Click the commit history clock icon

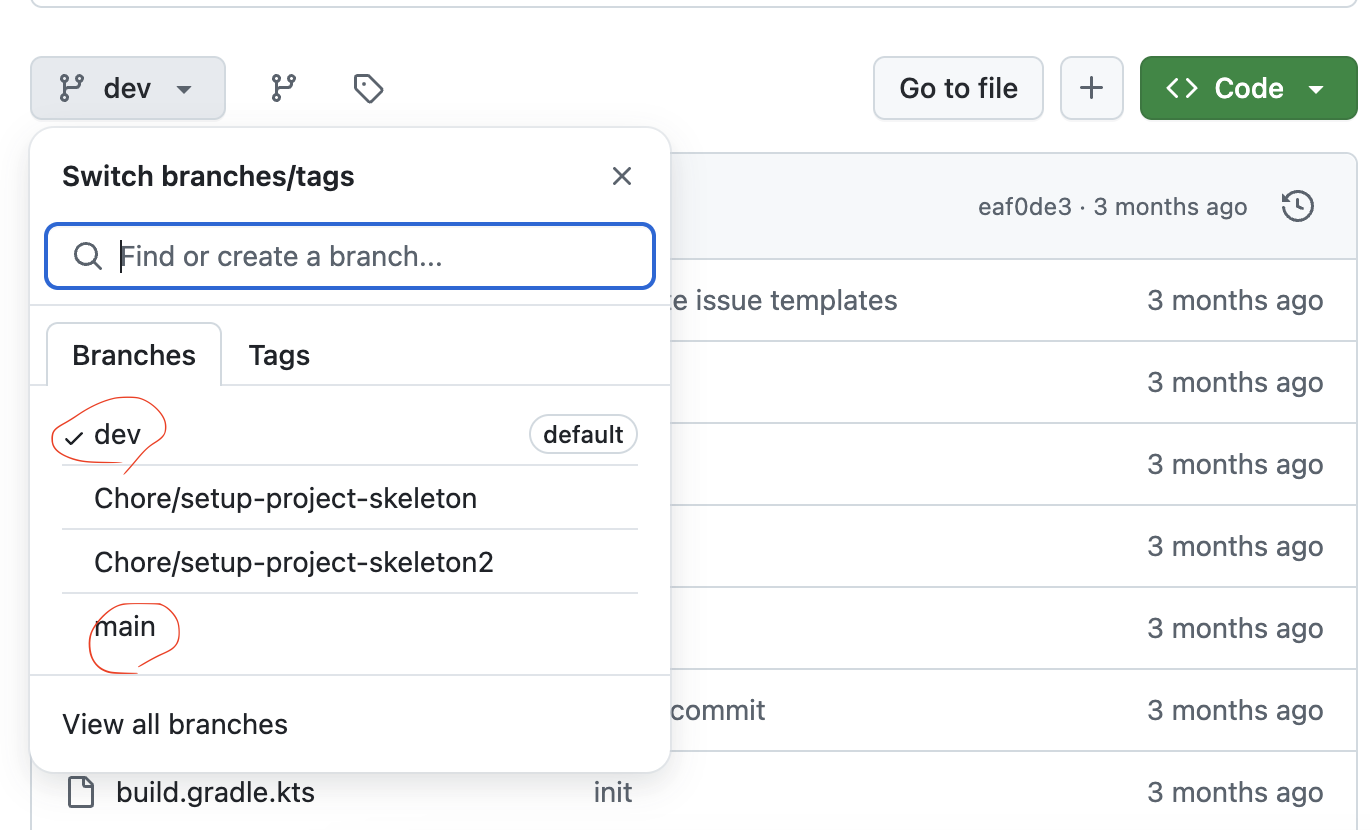pyautogui.click(x=1297, y=207)
